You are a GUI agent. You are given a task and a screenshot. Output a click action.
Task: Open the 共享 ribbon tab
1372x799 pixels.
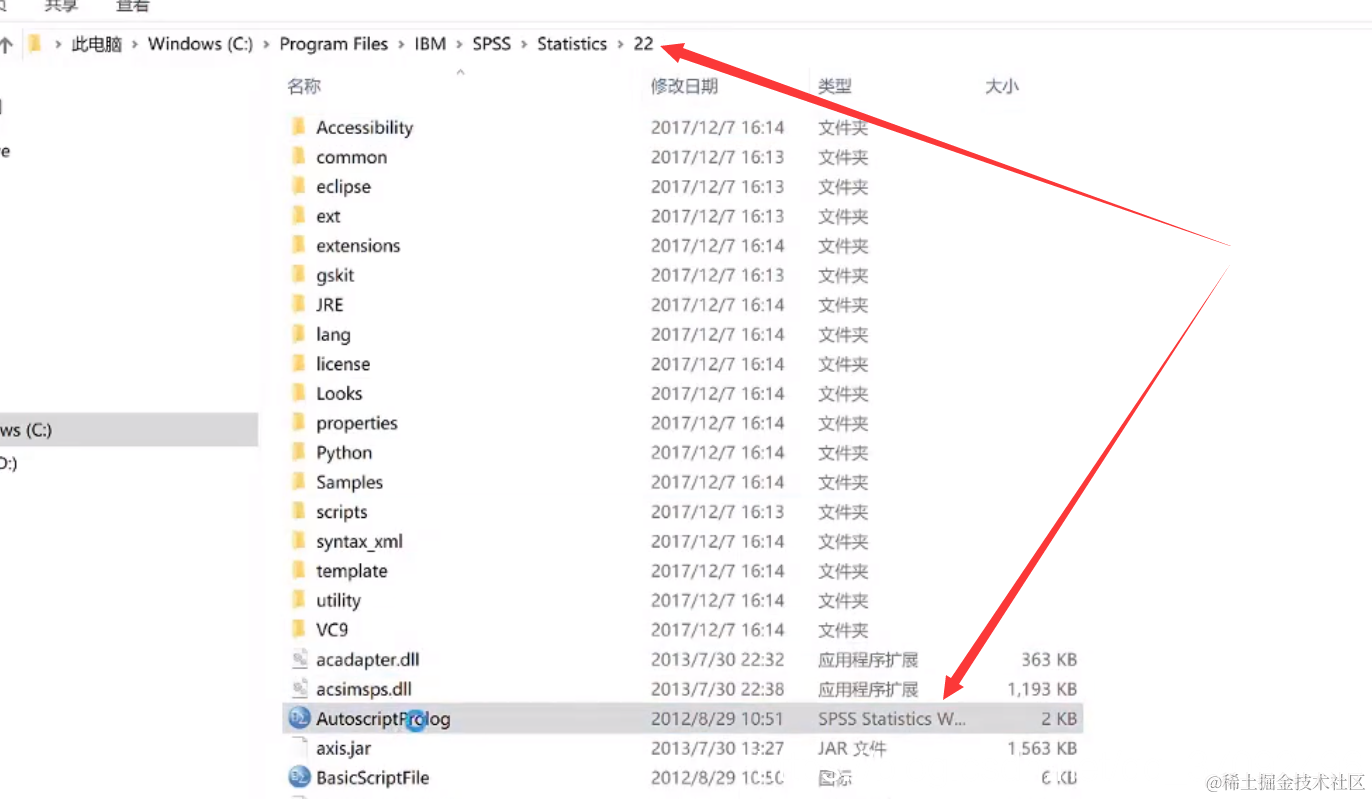click(61, 5)
